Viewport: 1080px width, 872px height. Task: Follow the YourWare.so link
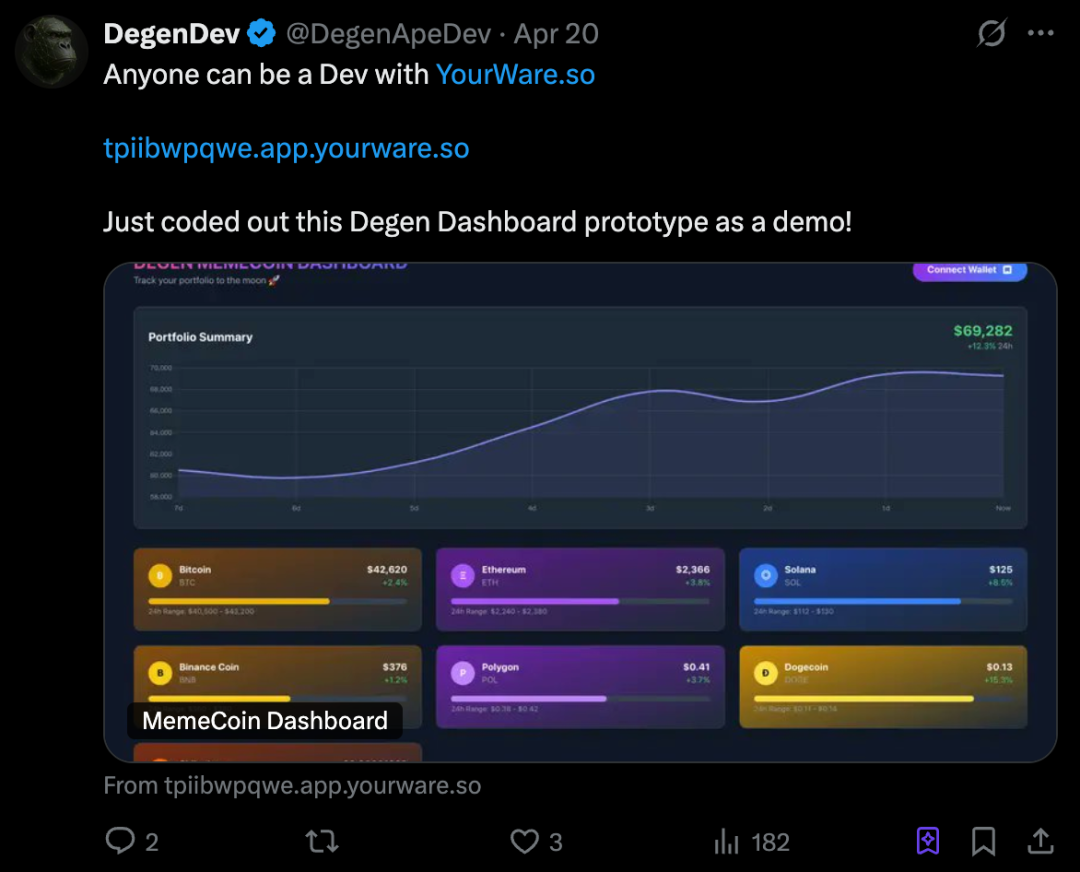click(515, 74)
